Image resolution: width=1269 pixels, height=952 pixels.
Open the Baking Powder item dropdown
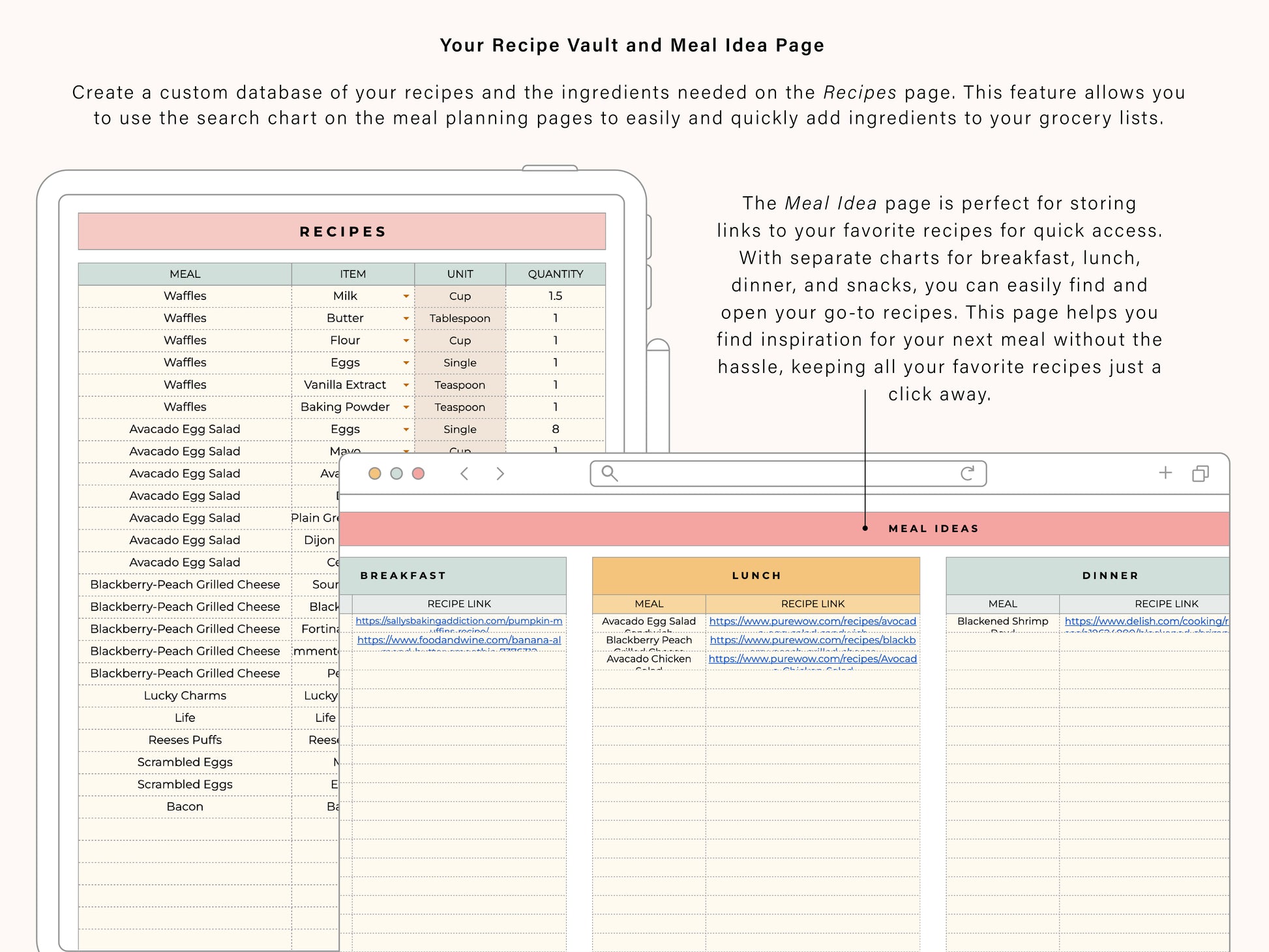[406, 408]
